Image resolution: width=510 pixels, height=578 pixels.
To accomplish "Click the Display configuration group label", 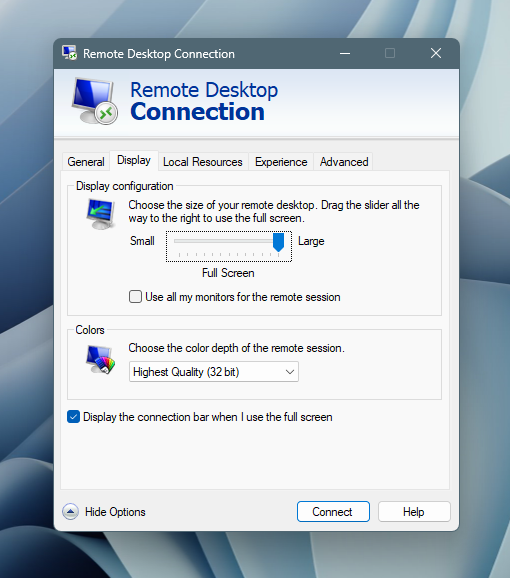I will pos(125,186).
